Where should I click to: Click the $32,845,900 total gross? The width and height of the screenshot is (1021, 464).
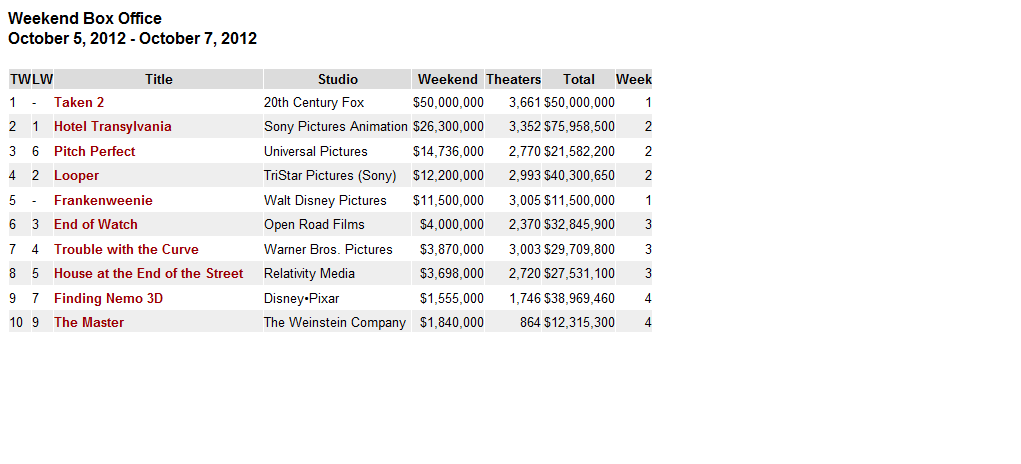click(580, 225)
